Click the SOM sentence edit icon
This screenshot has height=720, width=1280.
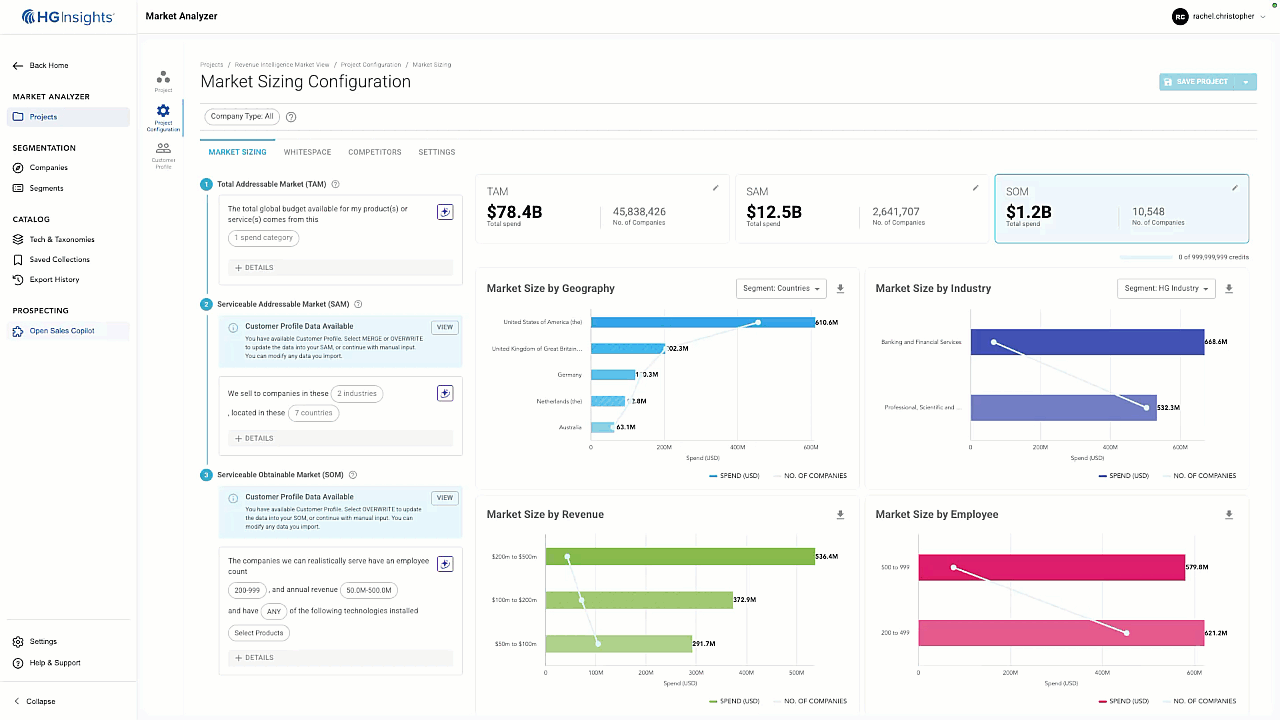[445, 564]
